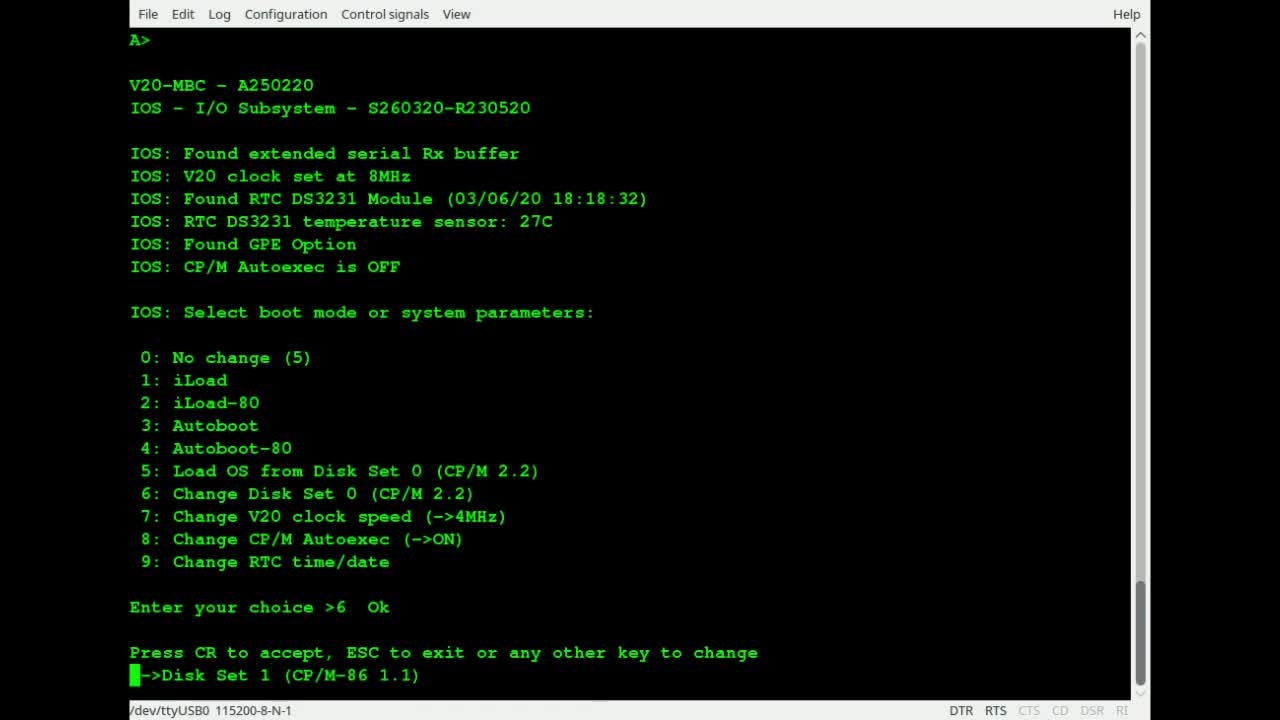Screen dimensions: 1280x720
Task: Click the '3: Autoboot' option line
Action: (x=199, y=426)
